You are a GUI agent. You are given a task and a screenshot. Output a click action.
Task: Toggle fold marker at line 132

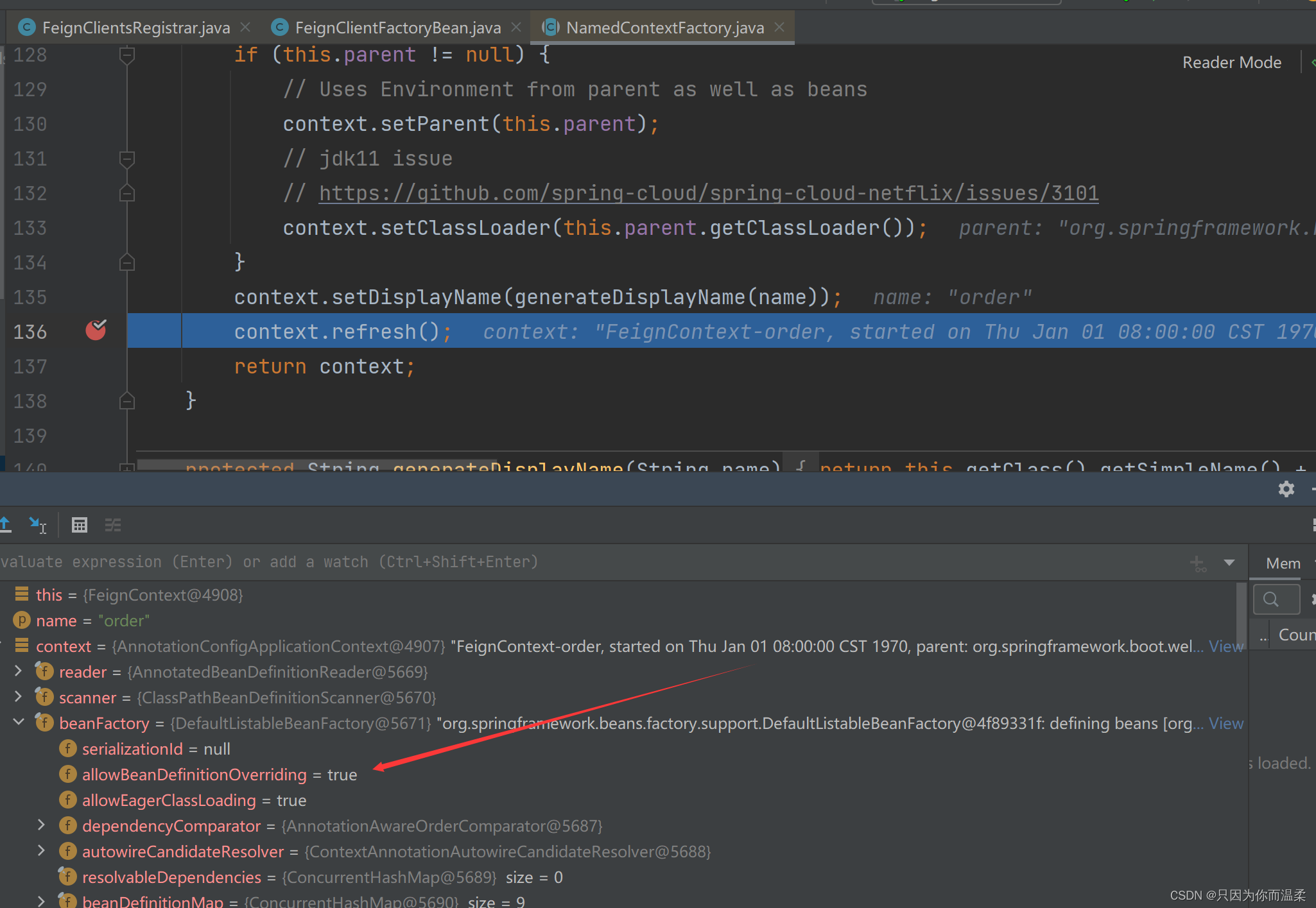click(127, 193)
